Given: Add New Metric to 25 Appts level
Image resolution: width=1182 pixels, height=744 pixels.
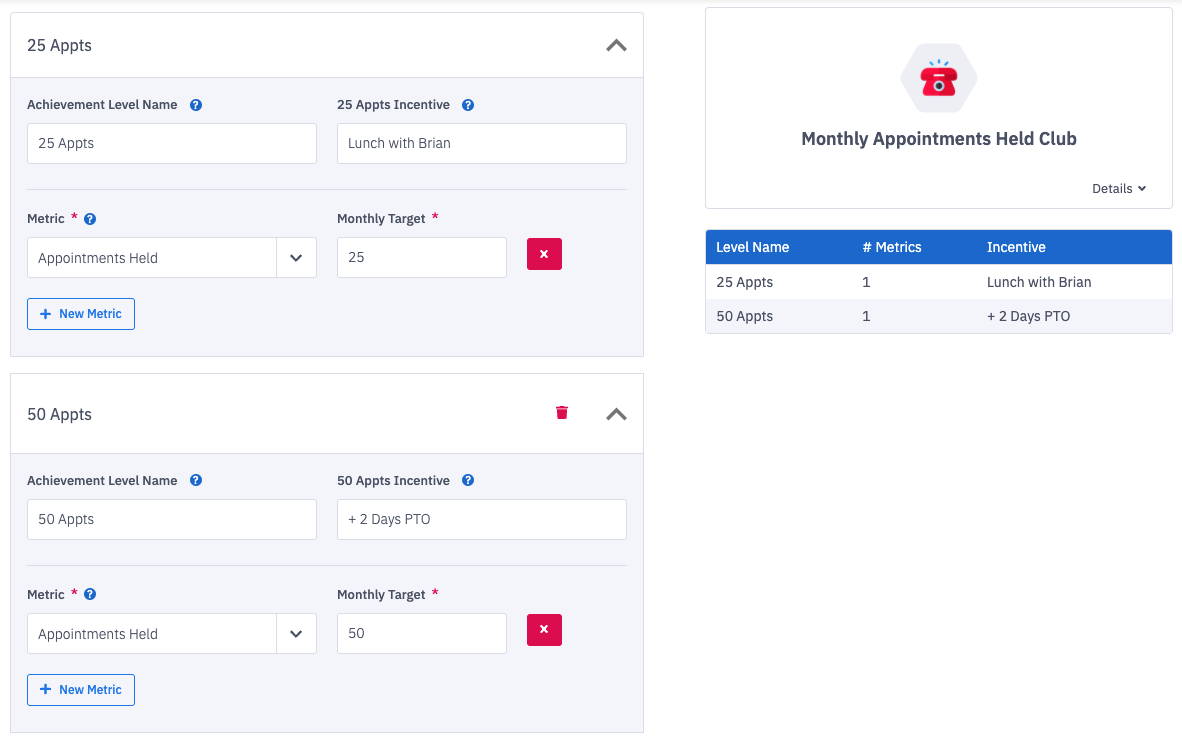Looking at the screenshot, I should point(81,314).
